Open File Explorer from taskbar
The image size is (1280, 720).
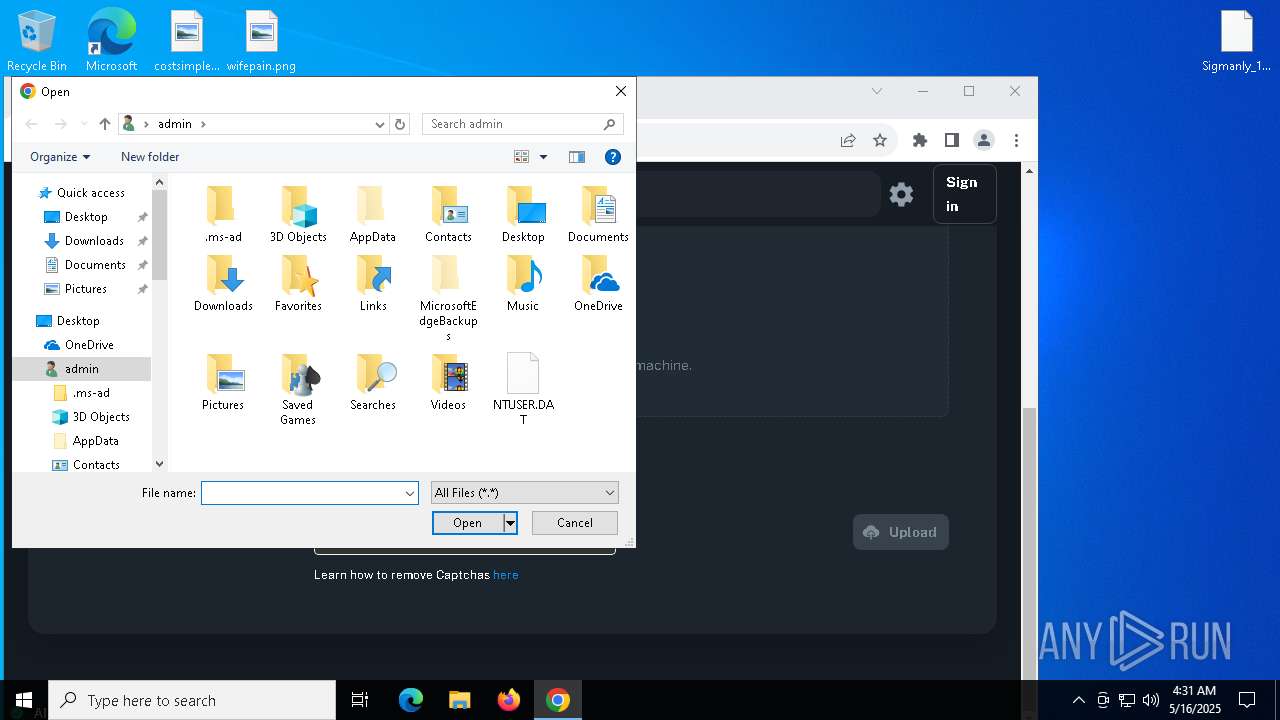[460, 700]
